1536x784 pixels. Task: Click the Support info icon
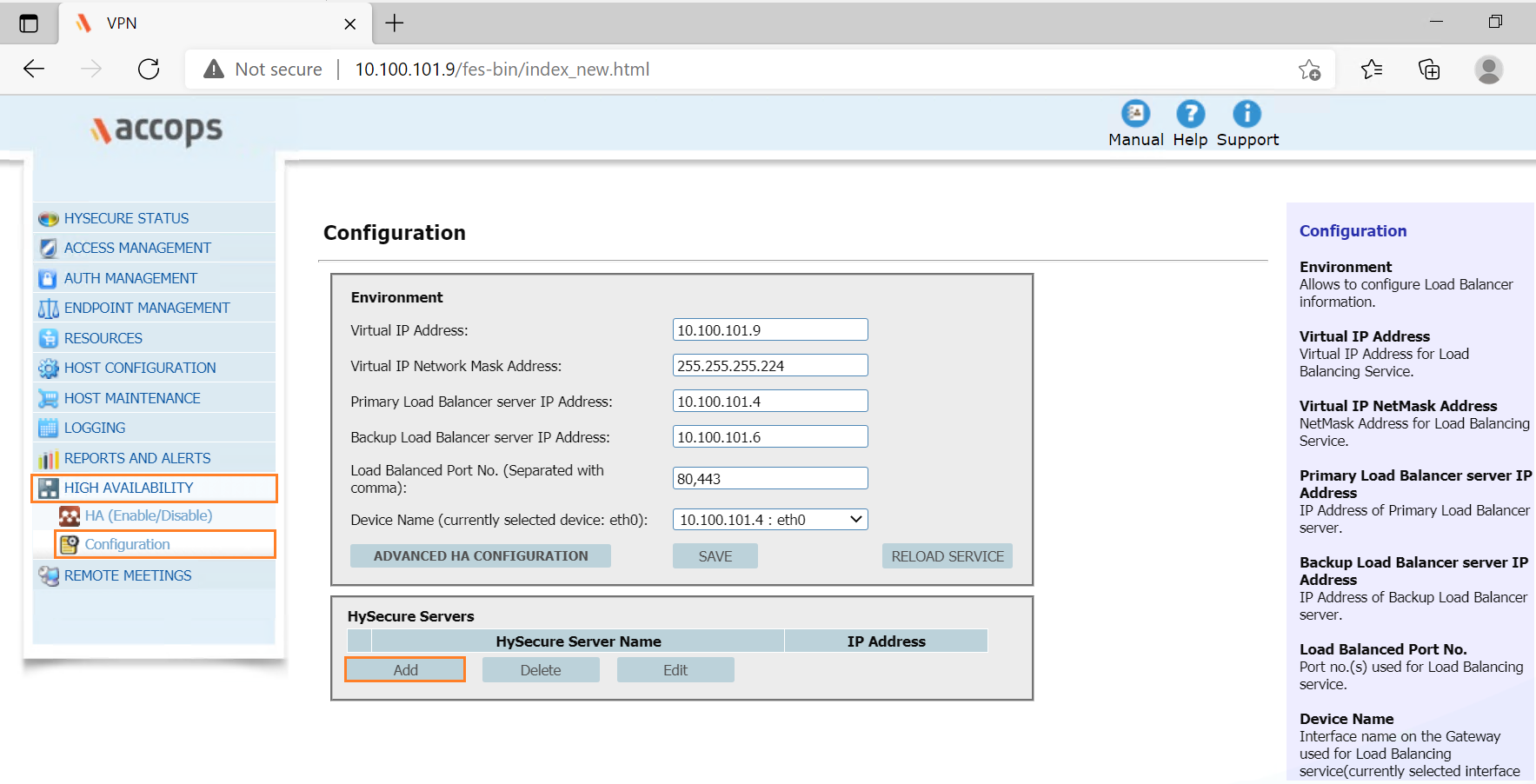[1247, 114]
